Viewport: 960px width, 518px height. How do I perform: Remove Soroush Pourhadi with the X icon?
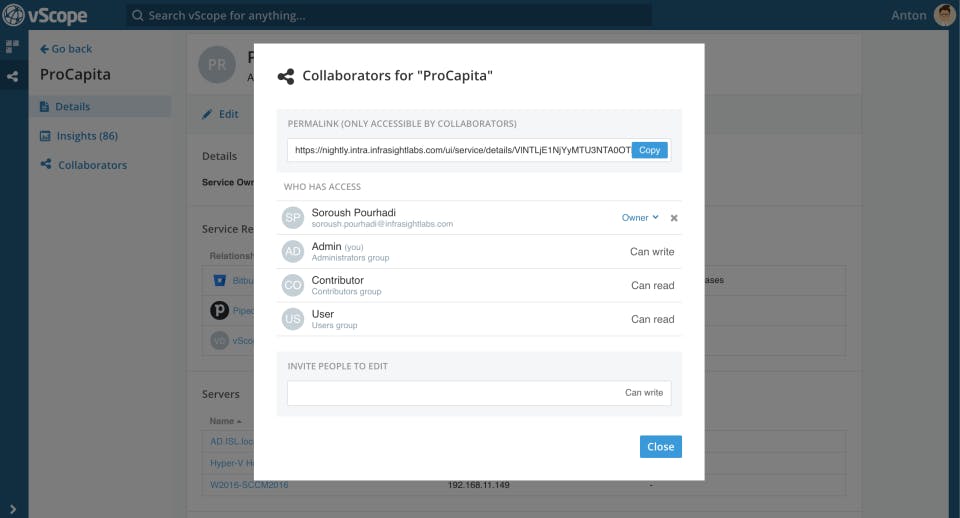pos(674,218)
